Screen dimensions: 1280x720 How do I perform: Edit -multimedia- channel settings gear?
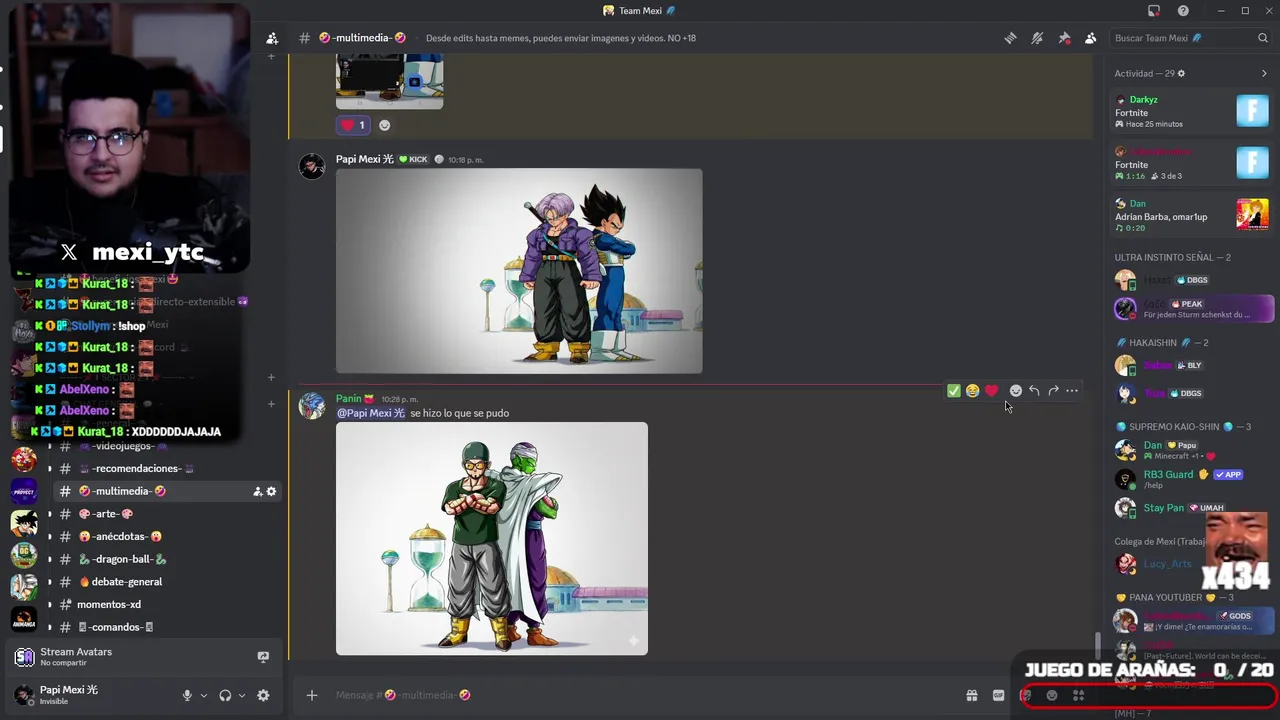271,491
